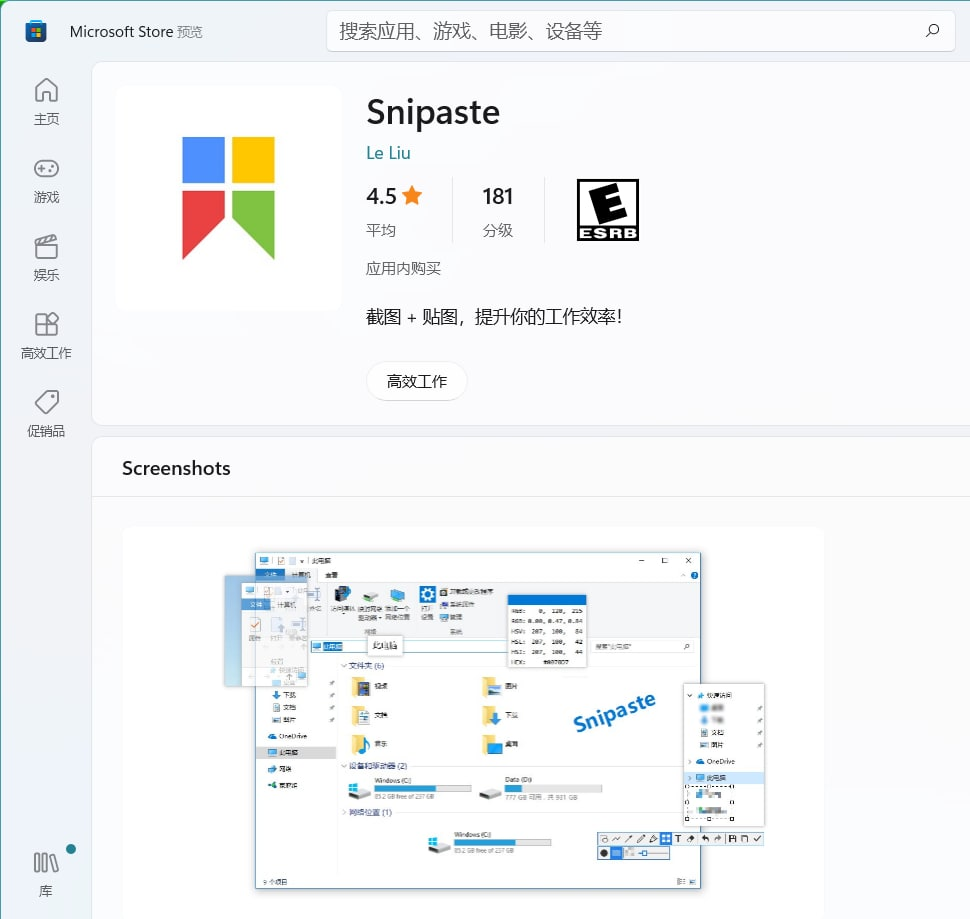Screen dimensions: 970x919
Task: Open the Entertainment (娱乐) section
Action: [x=46, y=259]
